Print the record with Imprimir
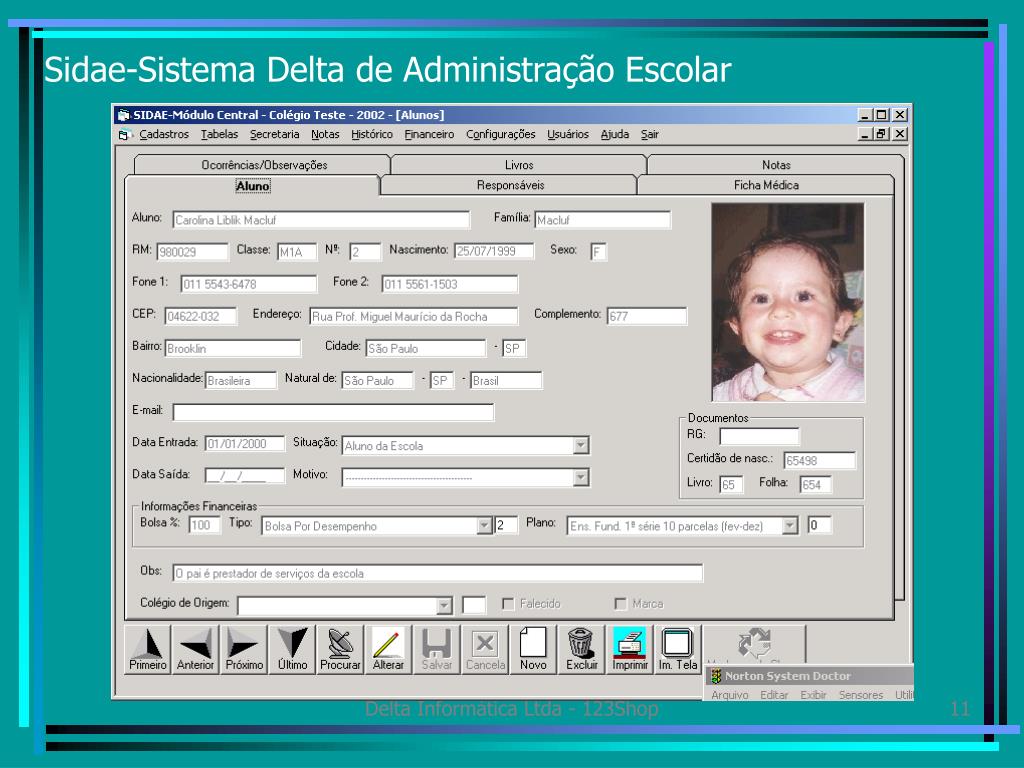 point(630,649)
